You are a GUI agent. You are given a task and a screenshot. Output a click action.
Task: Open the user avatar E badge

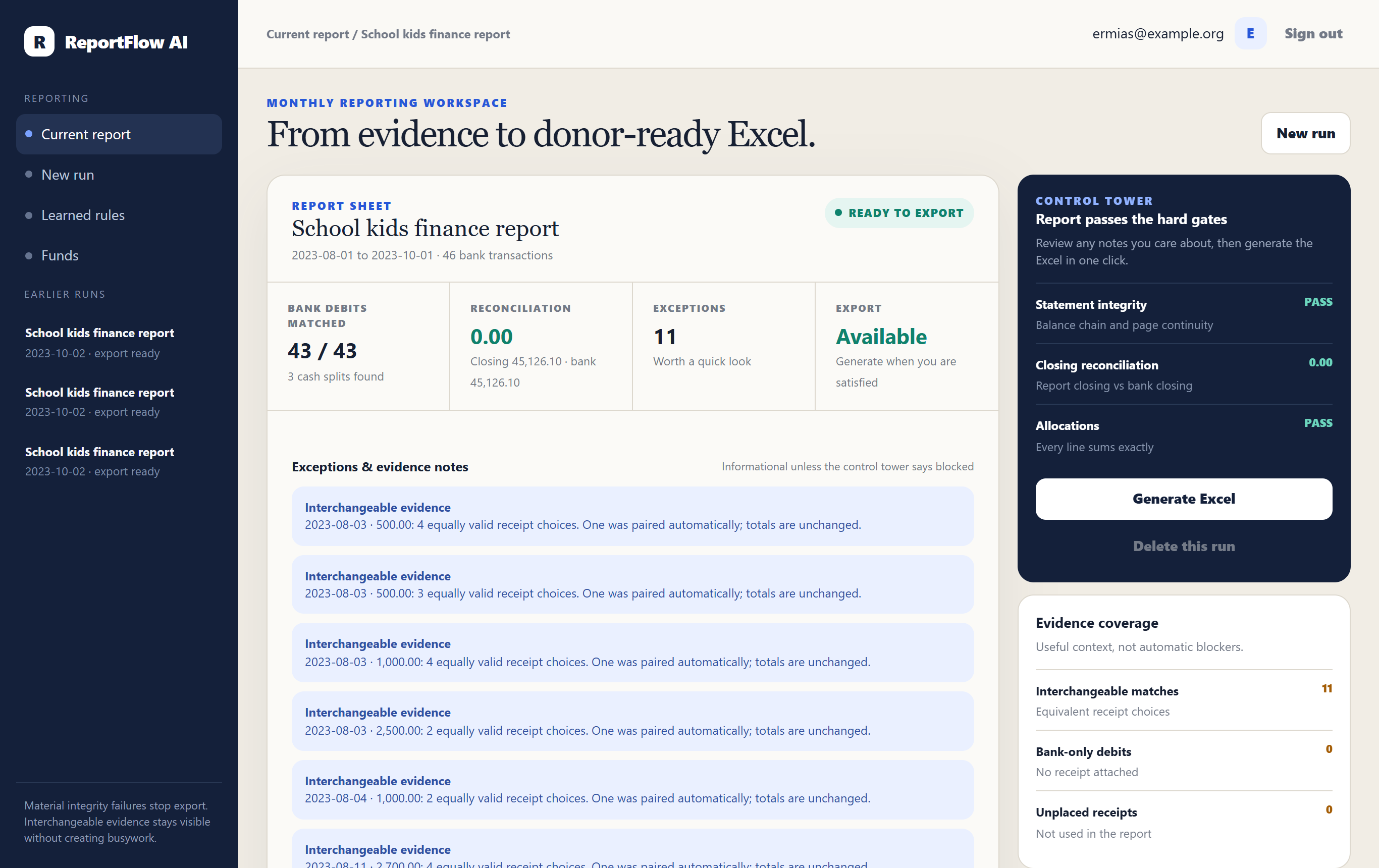coord(1250,34)
